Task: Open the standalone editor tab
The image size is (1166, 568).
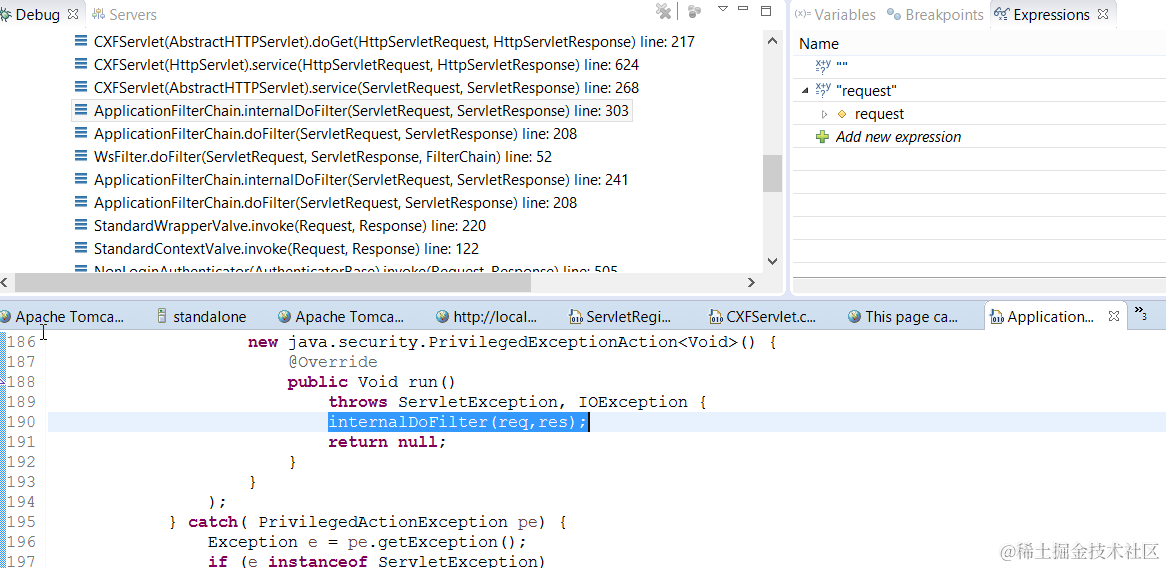Action: coord(201,317)
